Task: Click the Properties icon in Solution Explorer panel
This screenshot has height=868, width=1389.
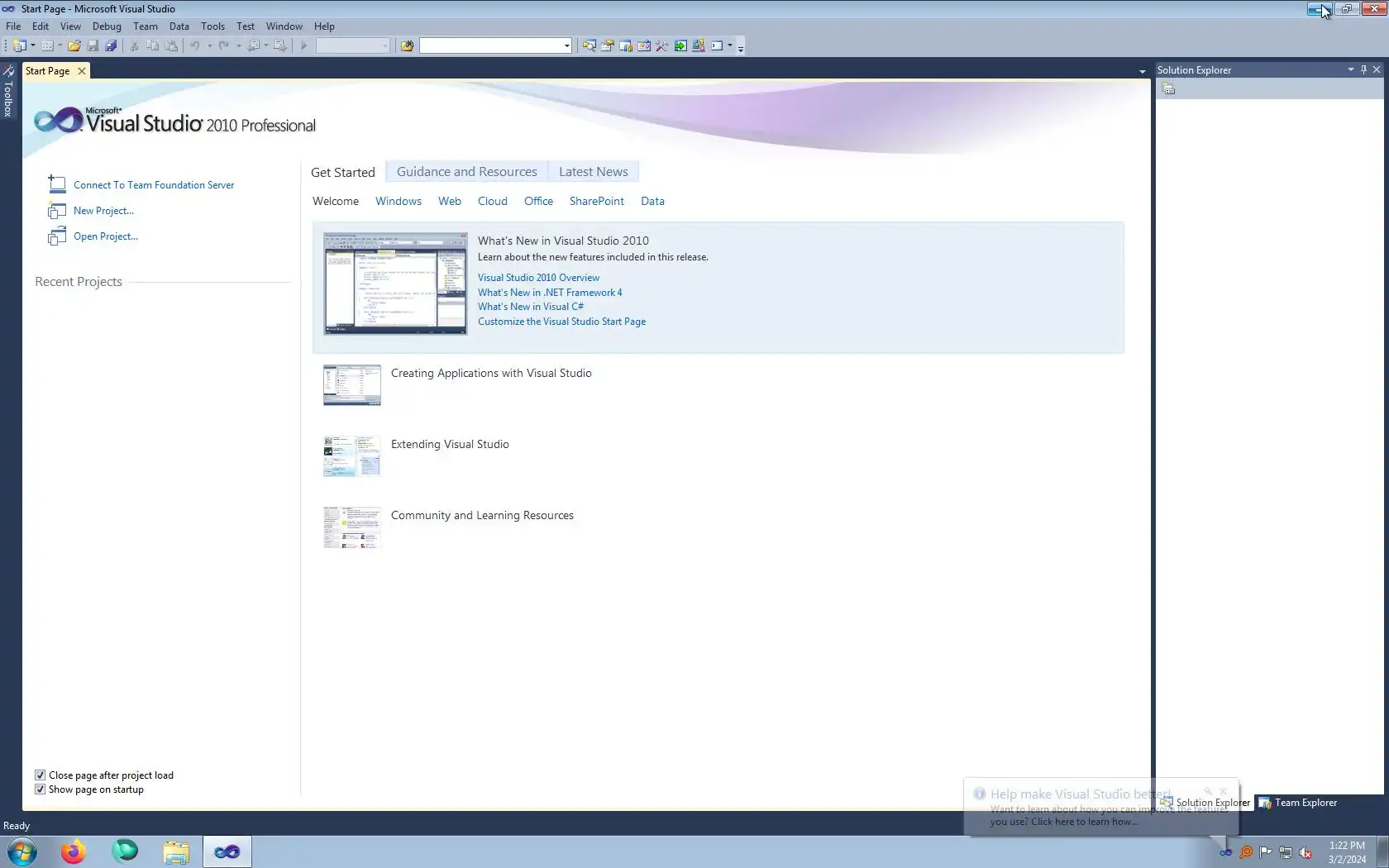Action: 1168,89
